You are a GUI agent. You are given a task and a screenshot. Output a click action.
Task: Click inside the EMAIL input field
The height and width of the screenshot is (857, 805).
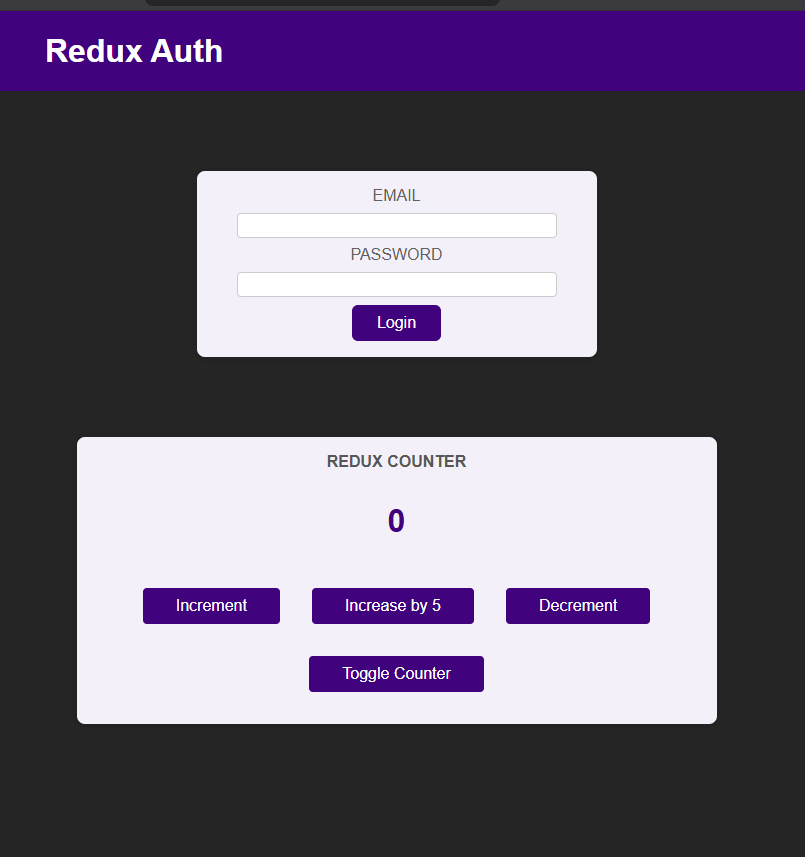pos(396,225)
